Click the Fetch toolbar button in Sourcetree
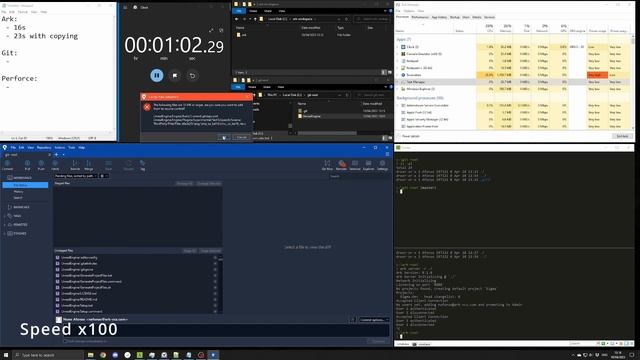 55,165
